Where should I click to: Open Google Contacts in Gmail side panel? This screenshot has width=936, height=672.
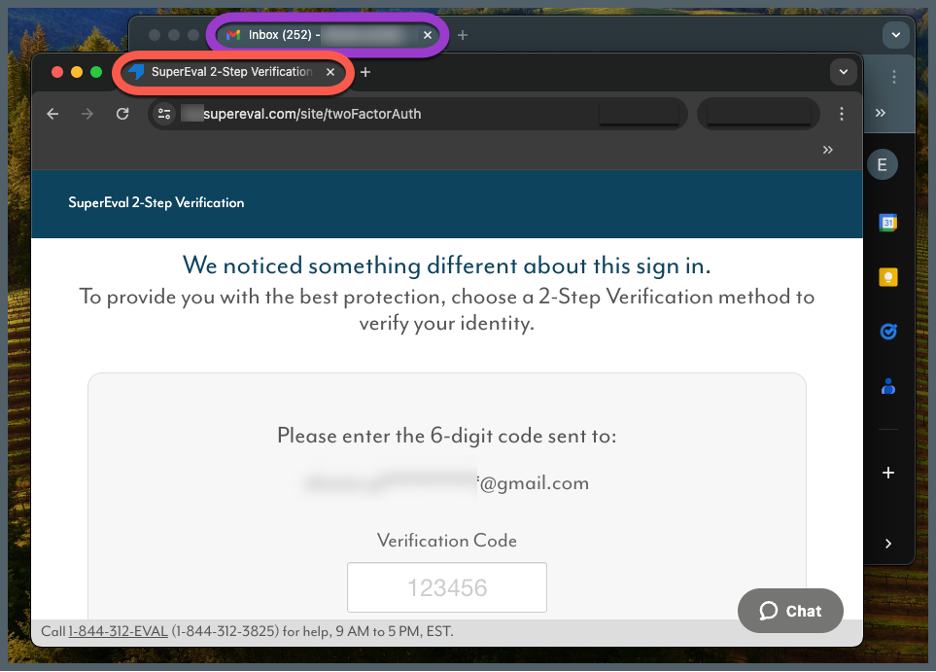(x=888, y=387)
